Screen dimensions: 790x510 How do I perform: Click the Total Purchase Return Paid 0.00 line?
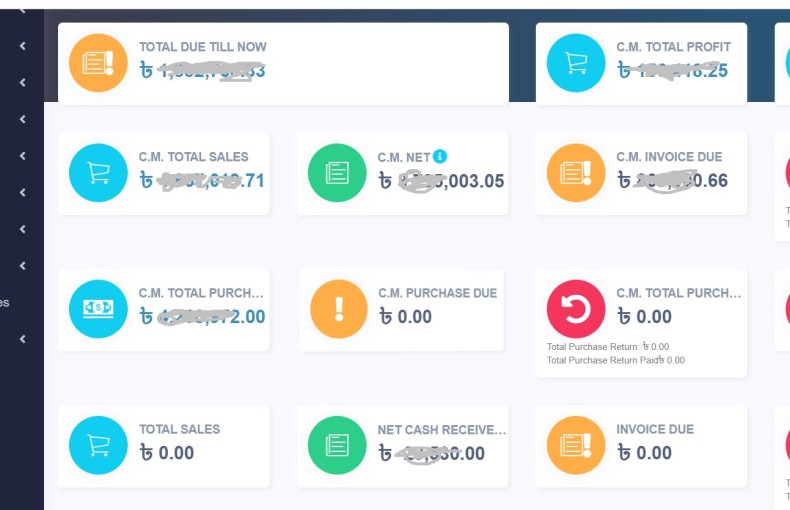pyautogui.click(x=616, y=360)
